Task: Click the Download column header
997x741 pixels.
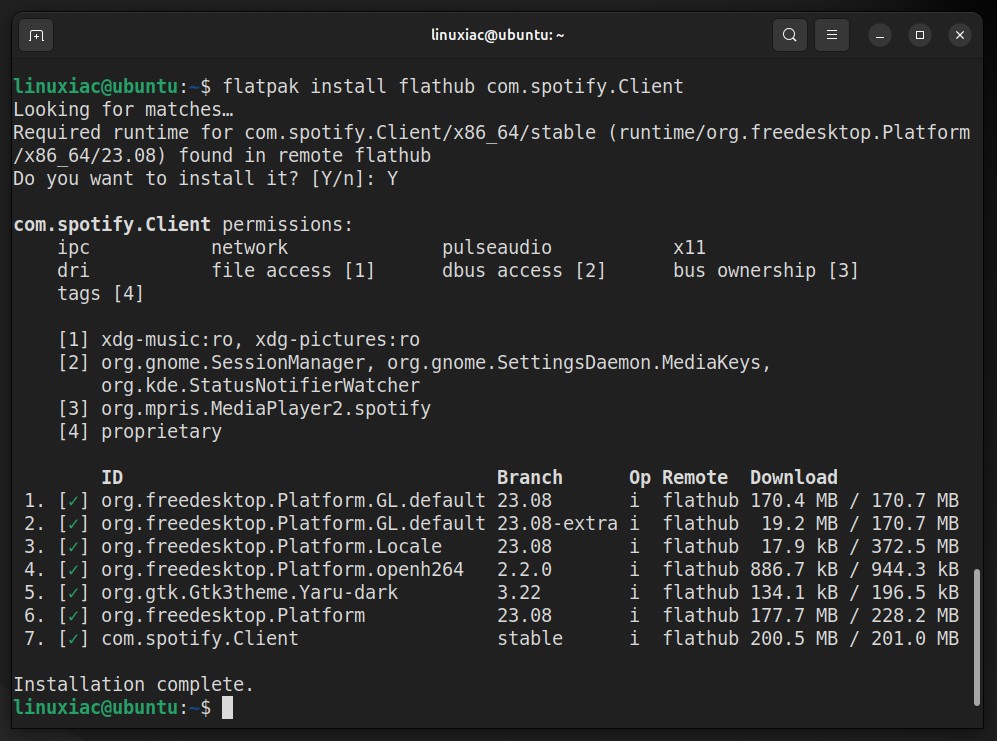Action: tap(794, 478)
